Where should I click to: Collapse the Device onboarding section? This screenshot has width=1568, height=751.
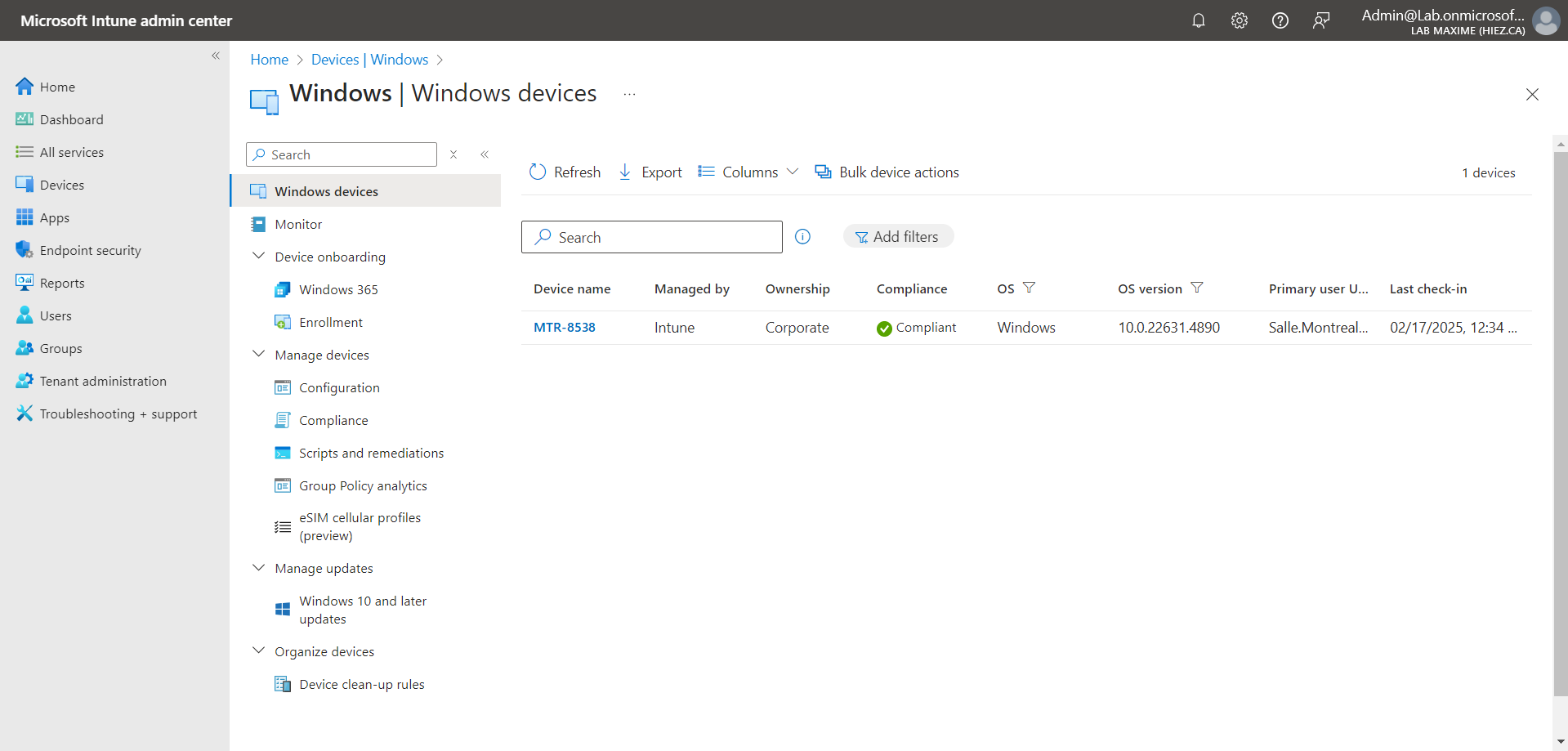[x=259, y=257]
